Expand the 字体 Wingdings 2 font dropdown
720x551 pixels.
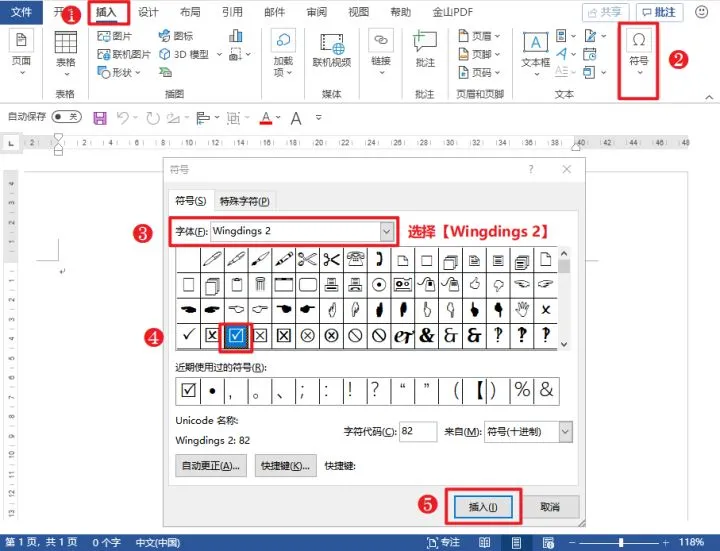click(x=387, y=231)
